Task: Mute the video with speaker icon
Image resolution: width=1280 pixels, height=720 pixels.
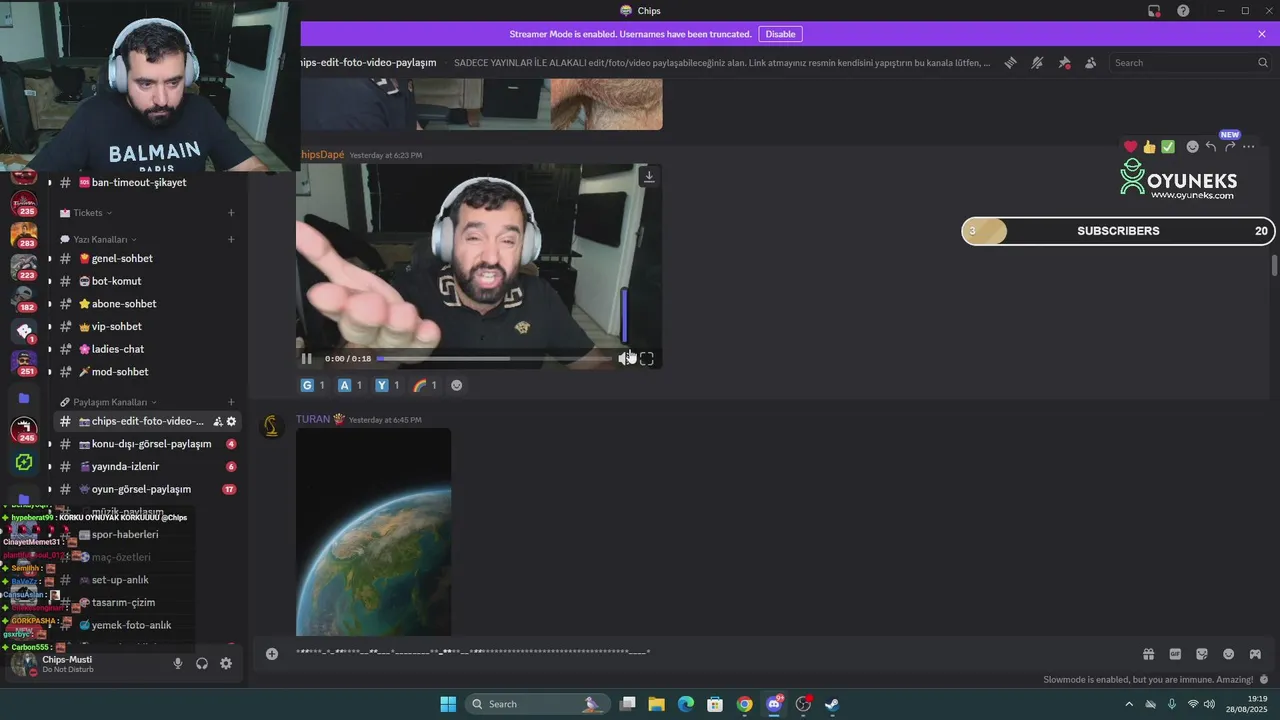Action: click(625, 358)
